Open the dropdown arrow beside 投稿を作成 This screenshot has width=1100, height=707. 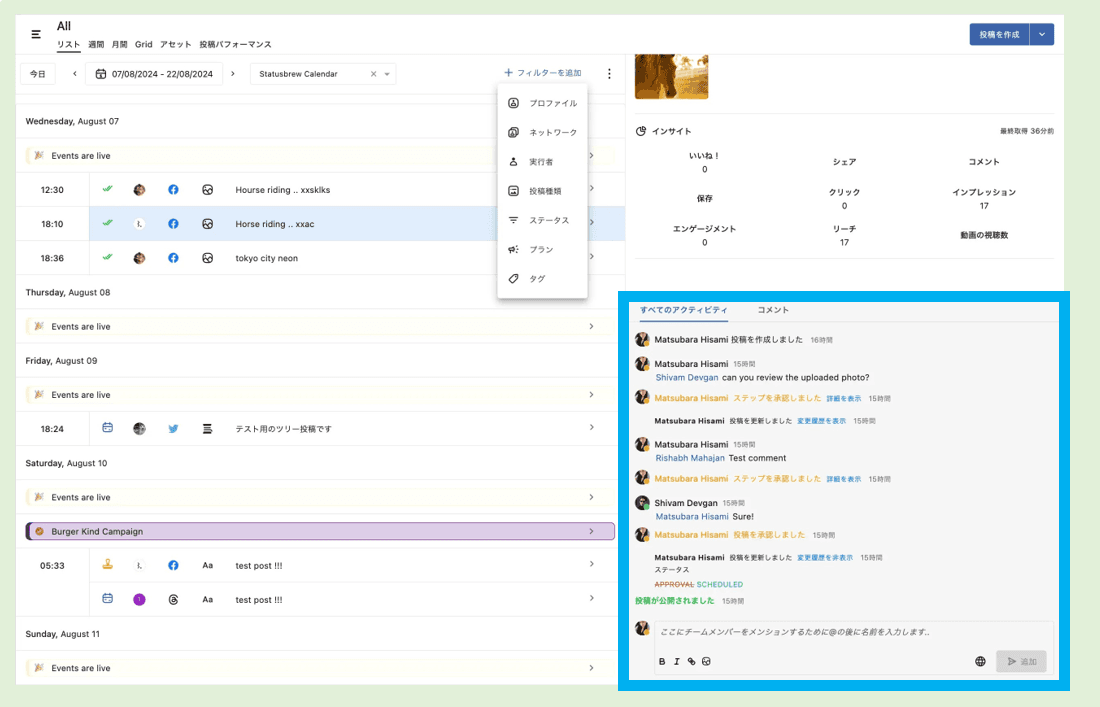(x=1042, y=34)
